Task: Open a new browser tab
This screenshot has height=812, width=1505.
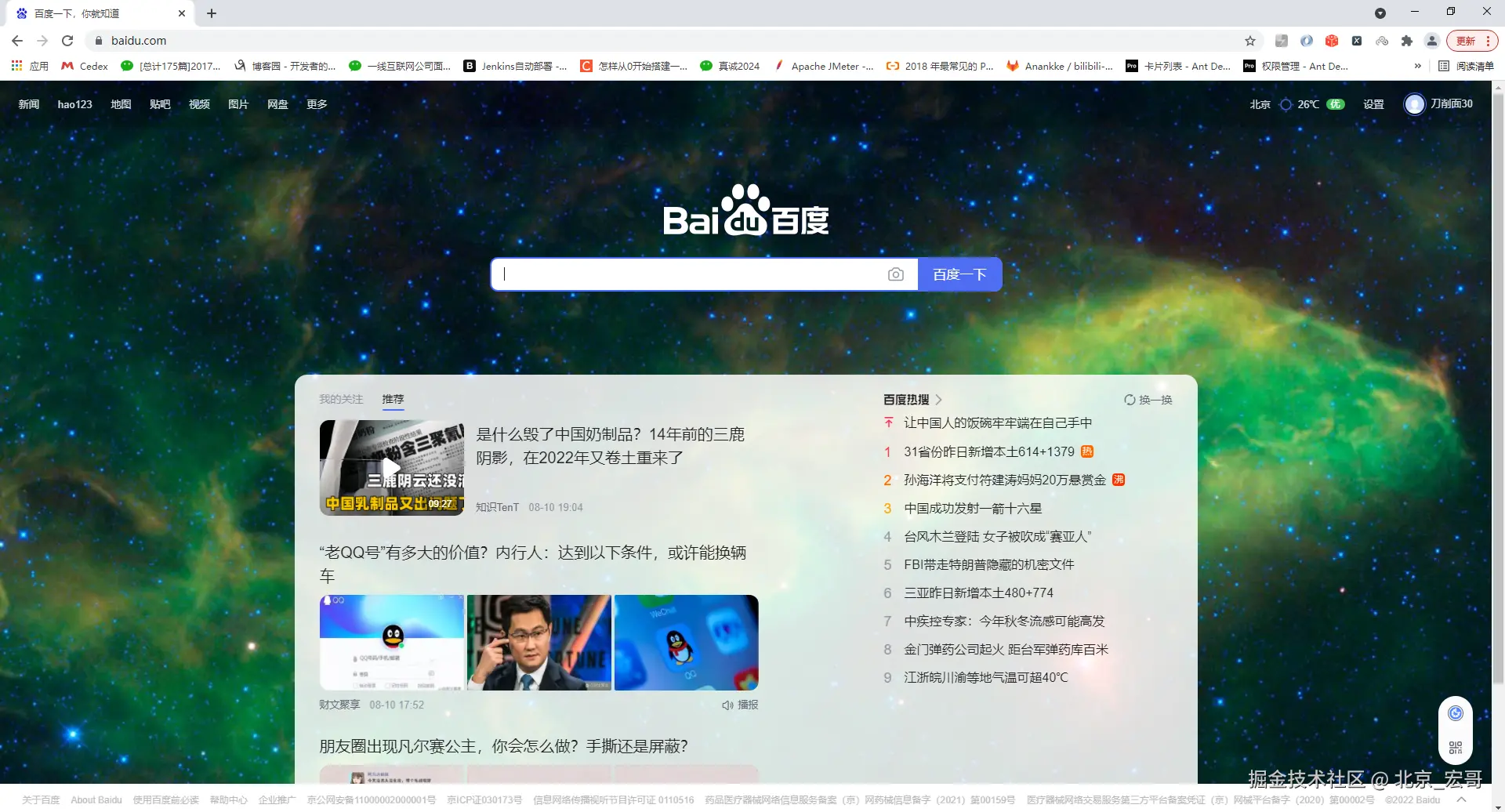Action: [212, 13]
